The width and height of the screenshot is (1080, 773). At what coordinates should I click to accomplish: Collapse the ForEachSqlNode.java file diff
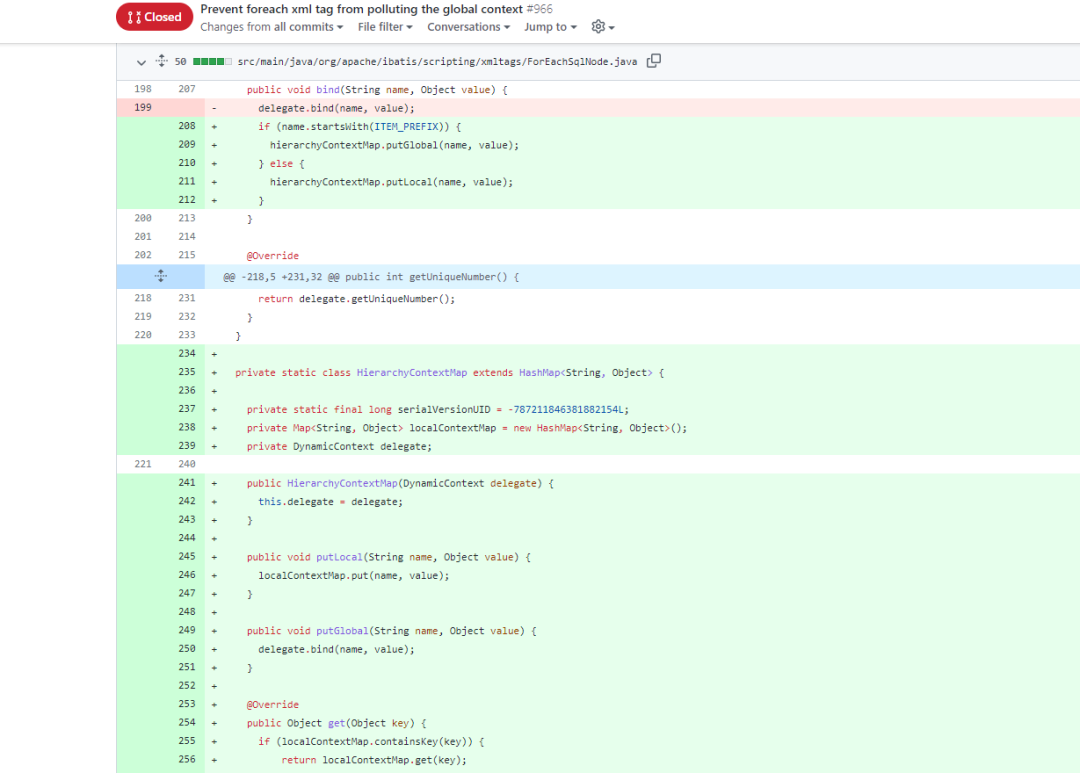(141, 62)
